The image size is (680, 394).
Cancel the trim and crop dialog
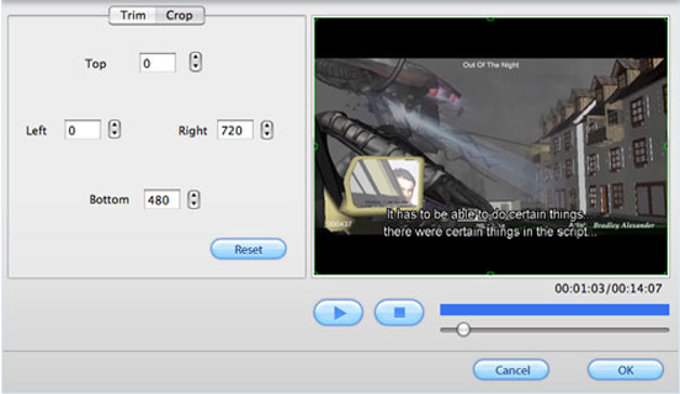click(511, 370)
